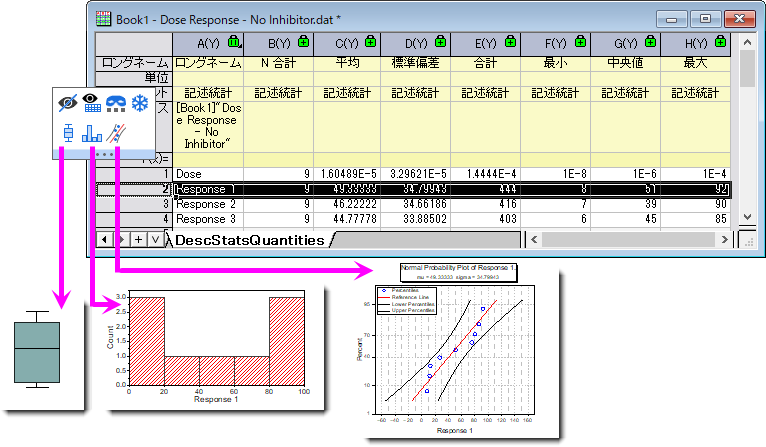Select the DescStatsQuantities sheet tab
The width and height of the screenshot is (766, 447).
pos(250,240)
